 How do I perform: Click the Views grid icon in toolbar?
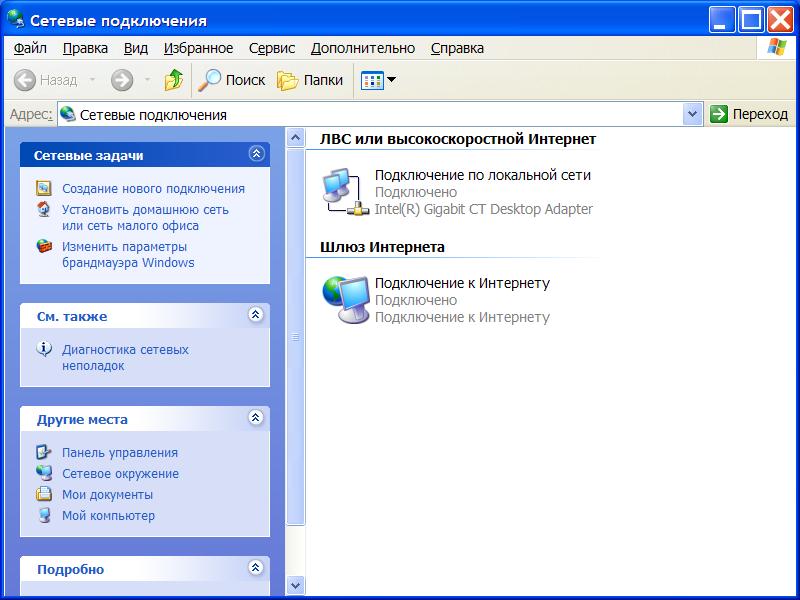tap(372, 80)
